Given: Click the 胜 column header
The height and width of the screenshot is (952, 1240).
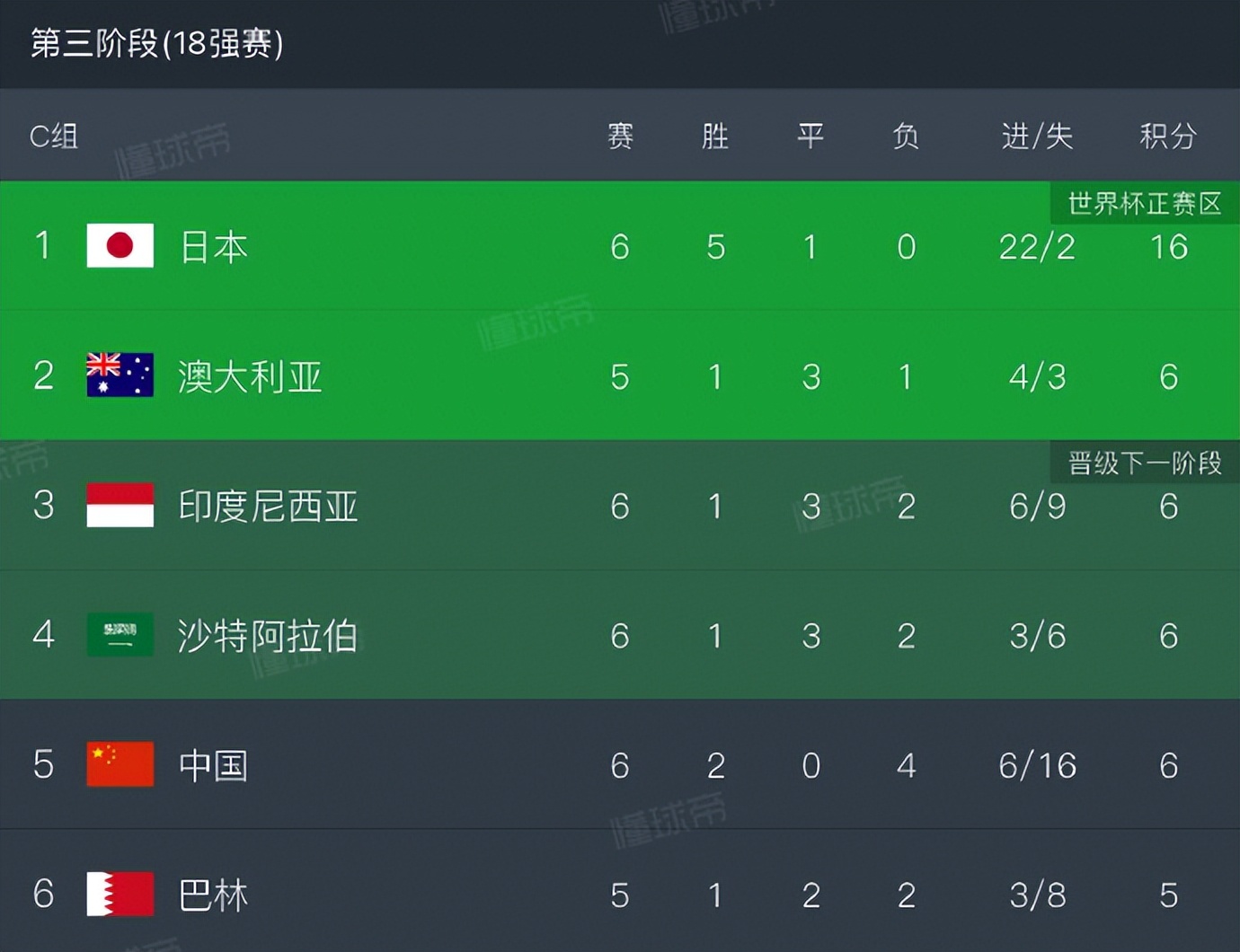Looking at the screenshot, I should (715, 137).
